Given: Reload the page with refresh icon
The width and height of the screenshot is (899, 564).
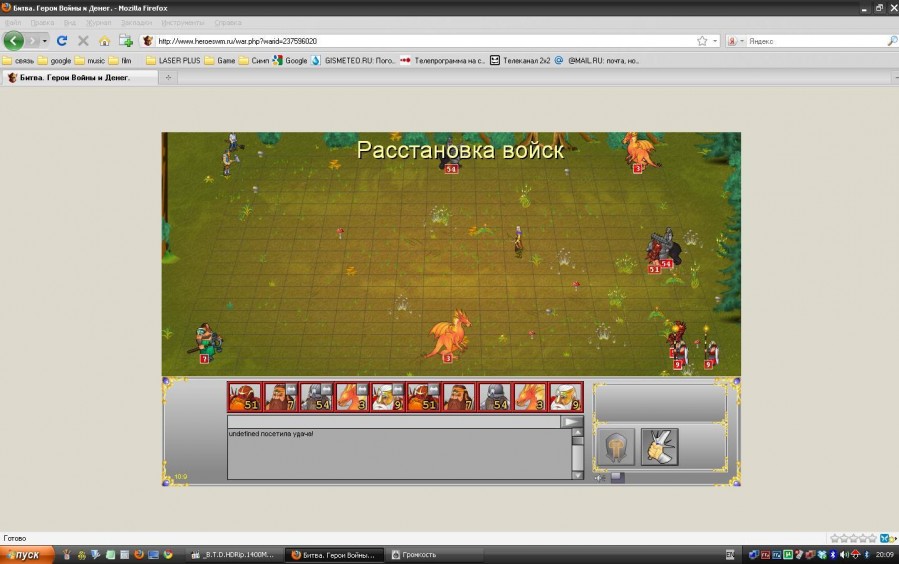Looking at the screenshot, I should click(x=62, y=41).
